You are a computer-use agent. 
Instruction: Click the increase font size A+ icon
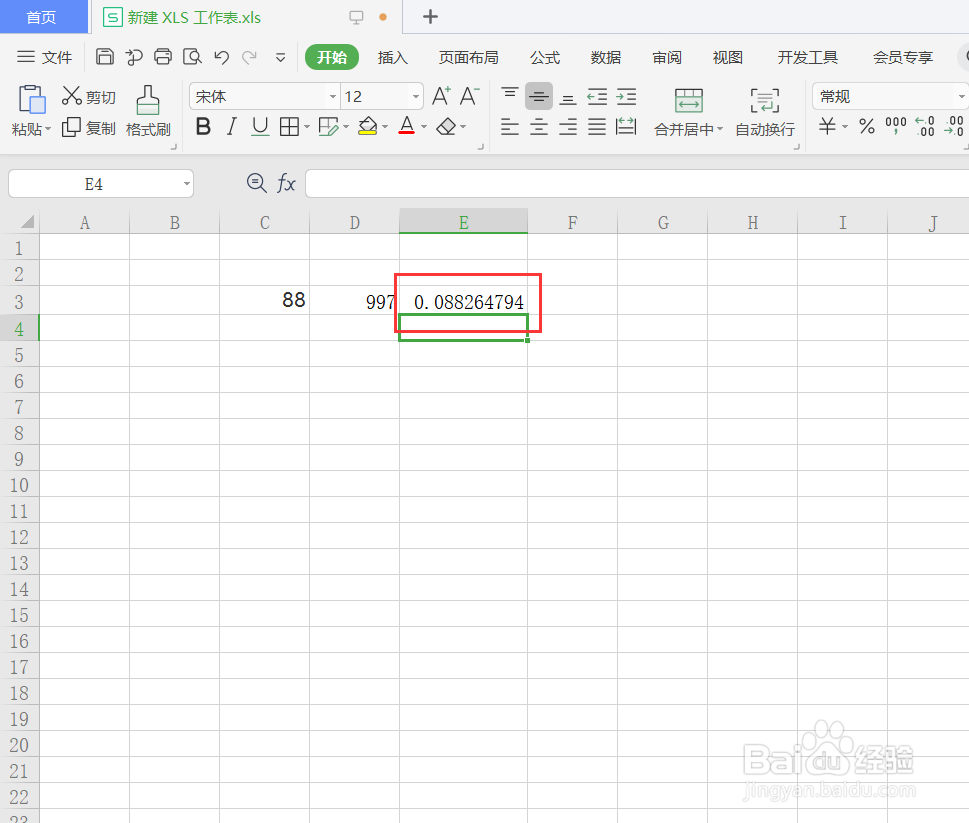(440, 95)
